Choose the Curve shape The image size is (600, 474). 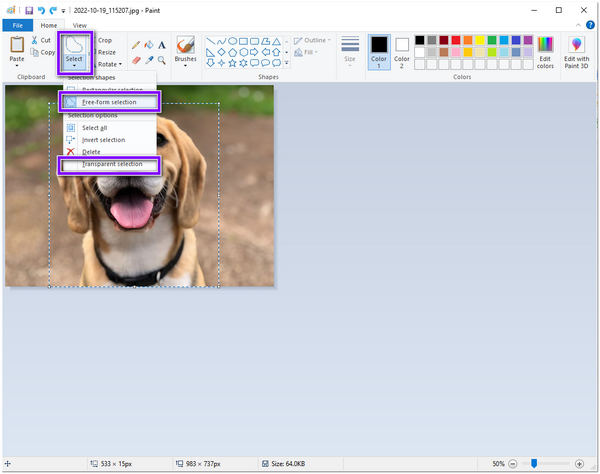coord(221,41)
